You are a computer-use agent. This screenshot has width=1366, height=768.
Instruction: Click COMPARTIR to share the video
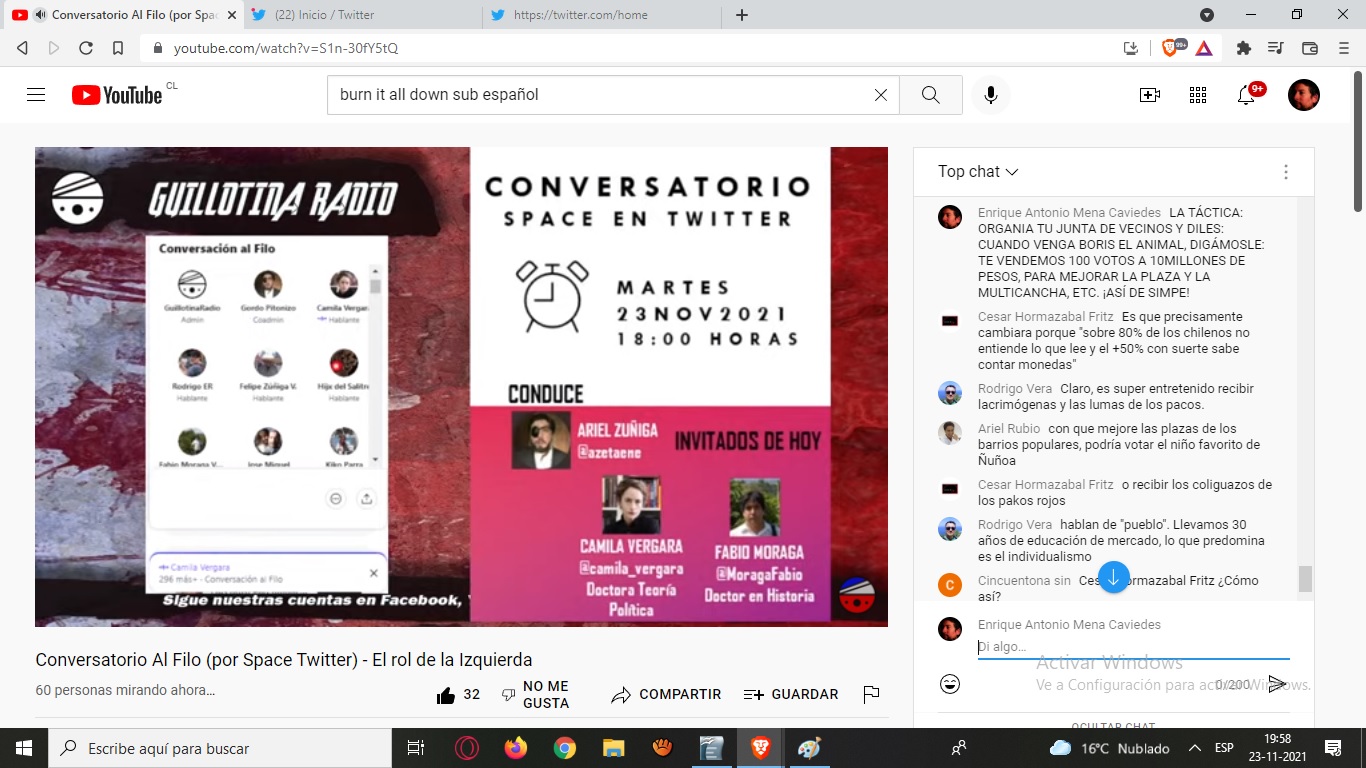pyautogui.click(x=666, y=695)
